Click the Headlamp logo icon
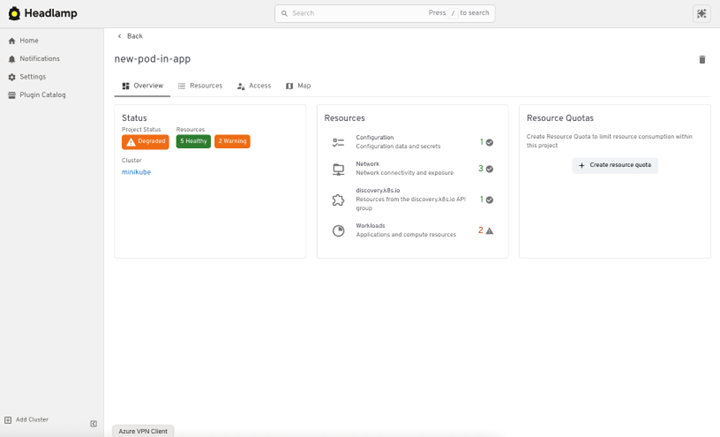The image size is (720, 437). 14,14
